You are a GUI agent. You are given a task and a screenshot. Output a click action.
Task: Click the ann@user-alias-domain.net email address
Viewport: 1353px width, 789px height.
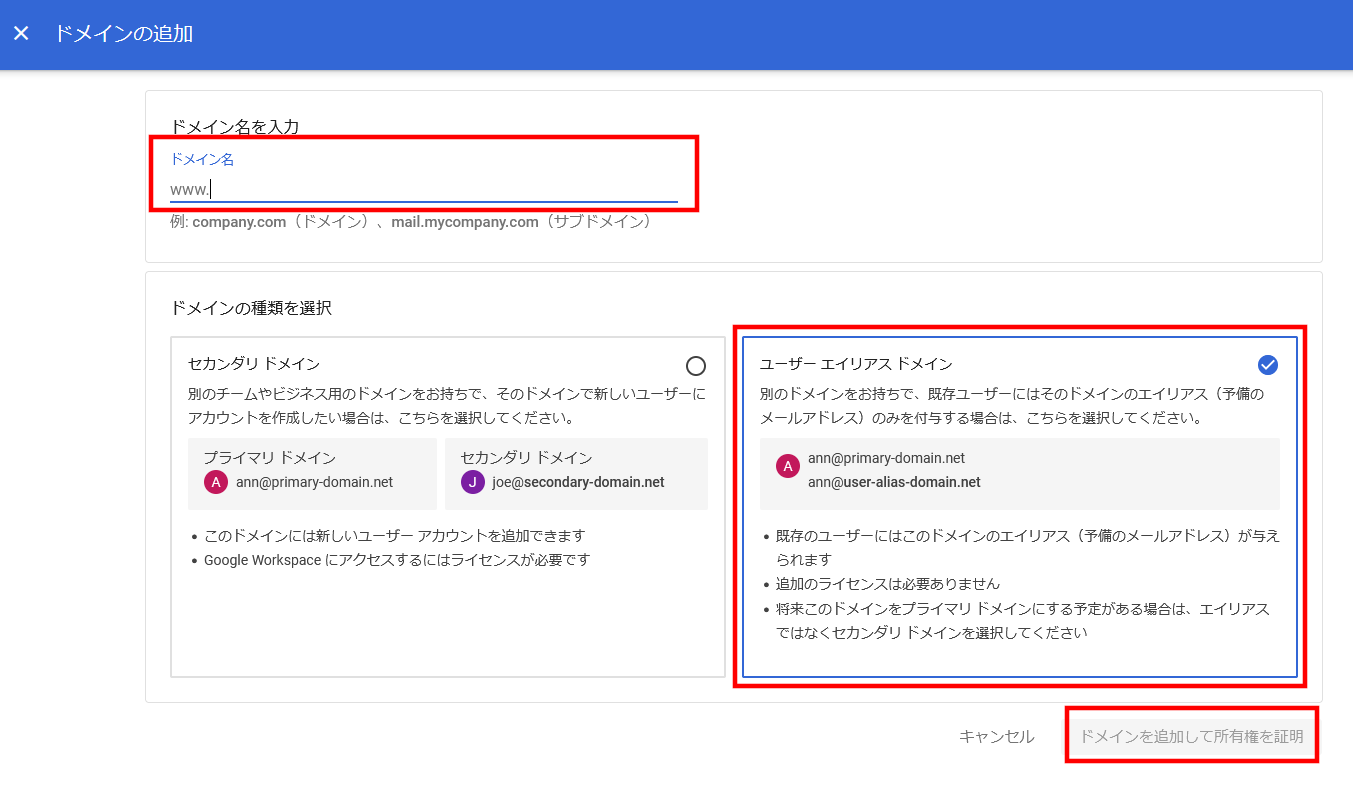pyautogui.click(x=894, y=482)
